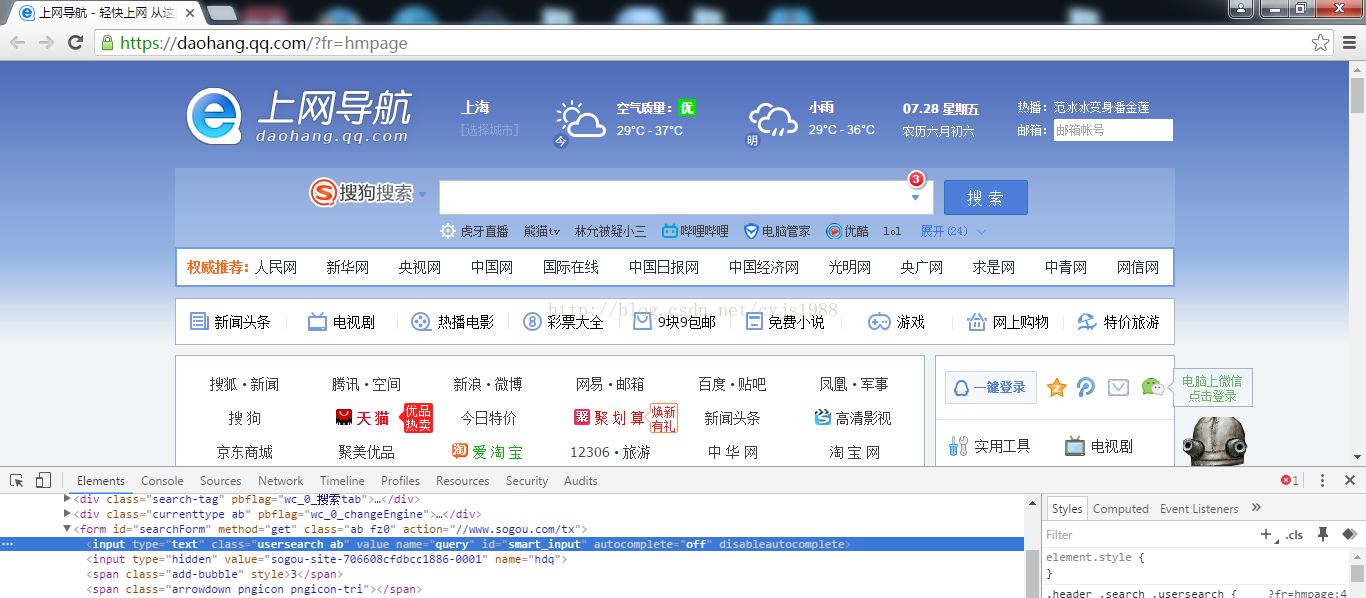
Task: Open the Event Listeners tab
Action: coord(1199,509)
